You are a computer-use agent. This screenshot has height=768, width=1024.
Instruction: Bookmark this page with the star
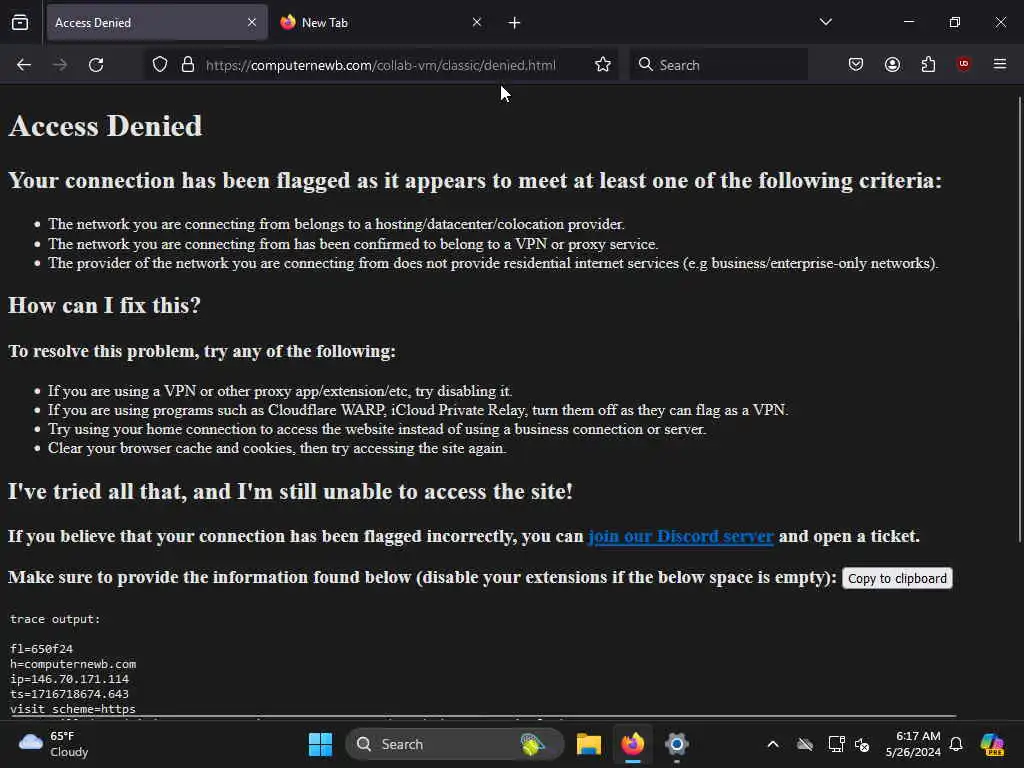(603, 65)
